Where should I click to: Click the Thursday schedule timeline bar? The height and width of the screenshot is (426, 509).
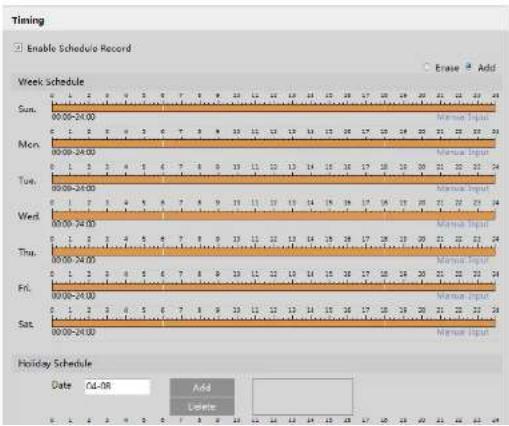click(274, 251)
